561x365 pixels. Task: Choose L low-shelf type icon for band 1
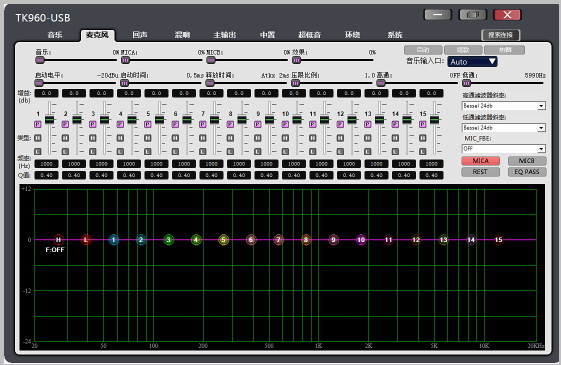click(x=38, y=151)
